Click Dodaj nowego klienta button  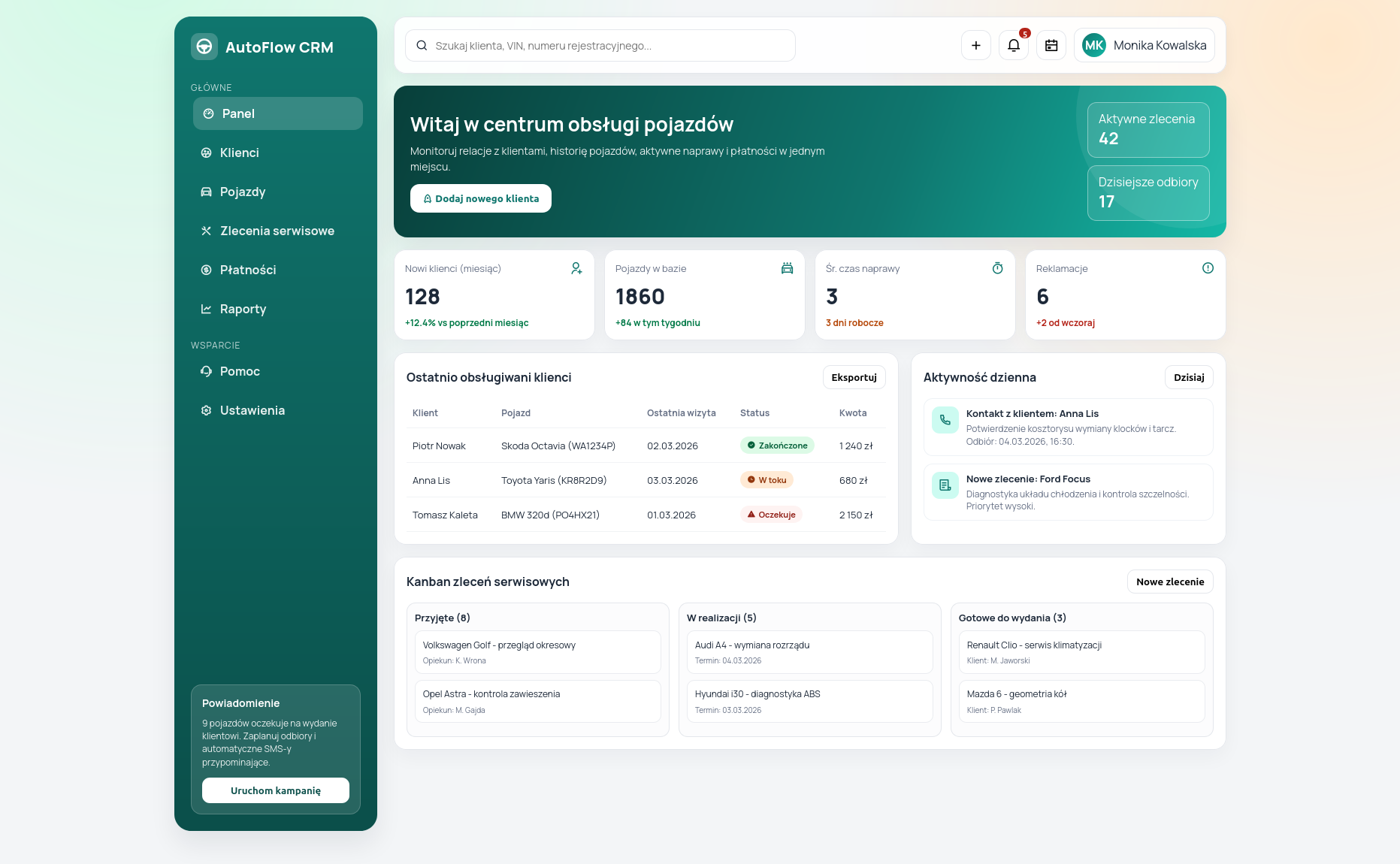(x=481, y=198)
